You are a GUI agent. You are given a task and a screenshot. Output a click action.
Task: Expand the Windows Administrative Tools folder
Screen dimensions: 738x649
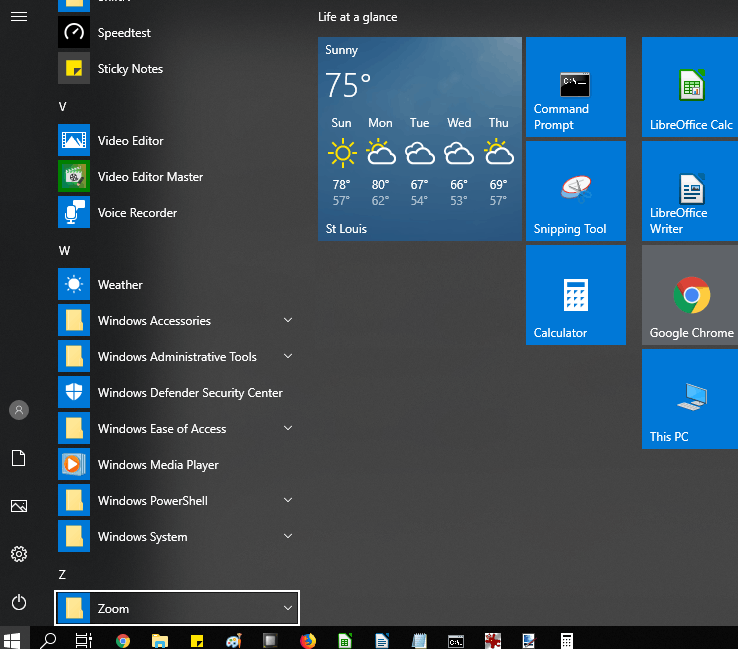click(177, 356)
